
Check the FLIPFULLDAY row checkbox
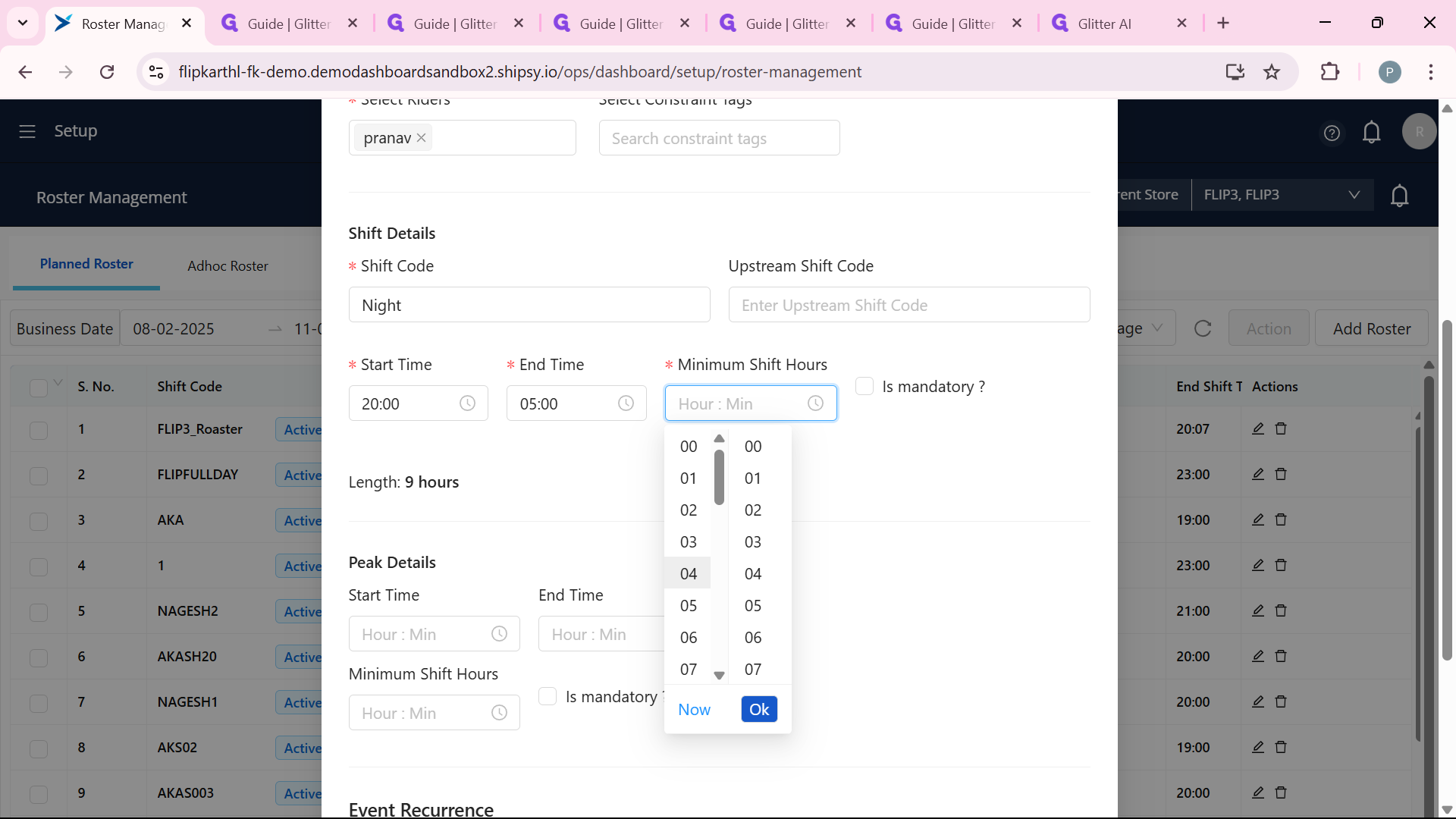tap(39, 475)
